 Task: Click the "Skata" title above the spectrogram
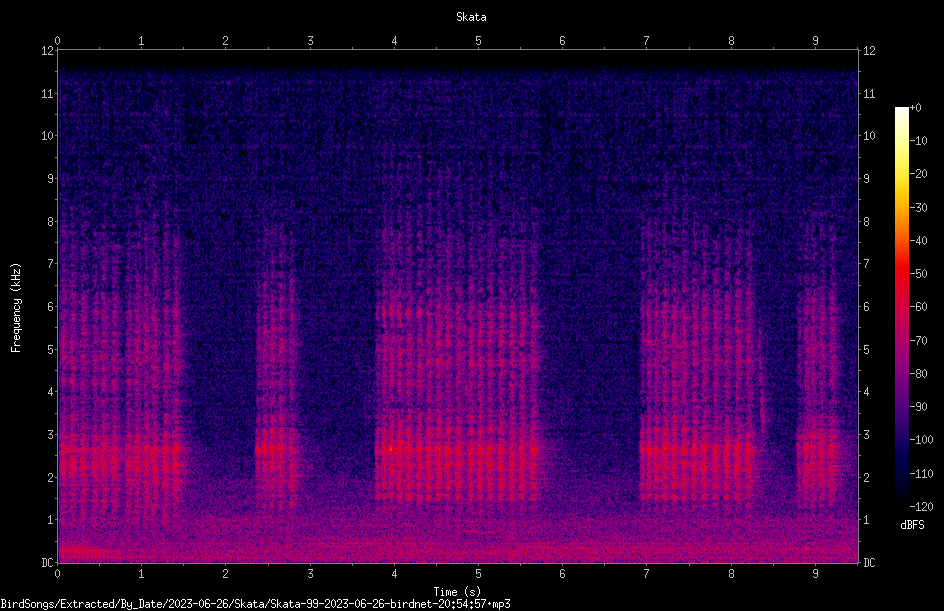pyautogui.click(x=471, y=17)
